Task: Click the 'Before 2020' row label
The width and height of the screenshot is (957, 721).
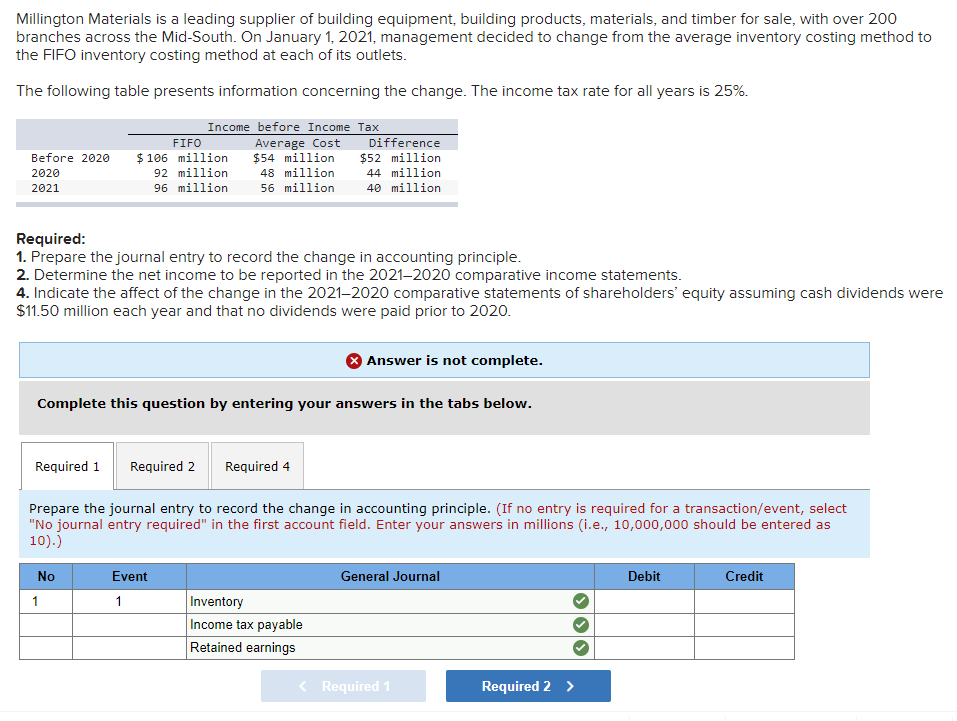Action: click(70, 158)
